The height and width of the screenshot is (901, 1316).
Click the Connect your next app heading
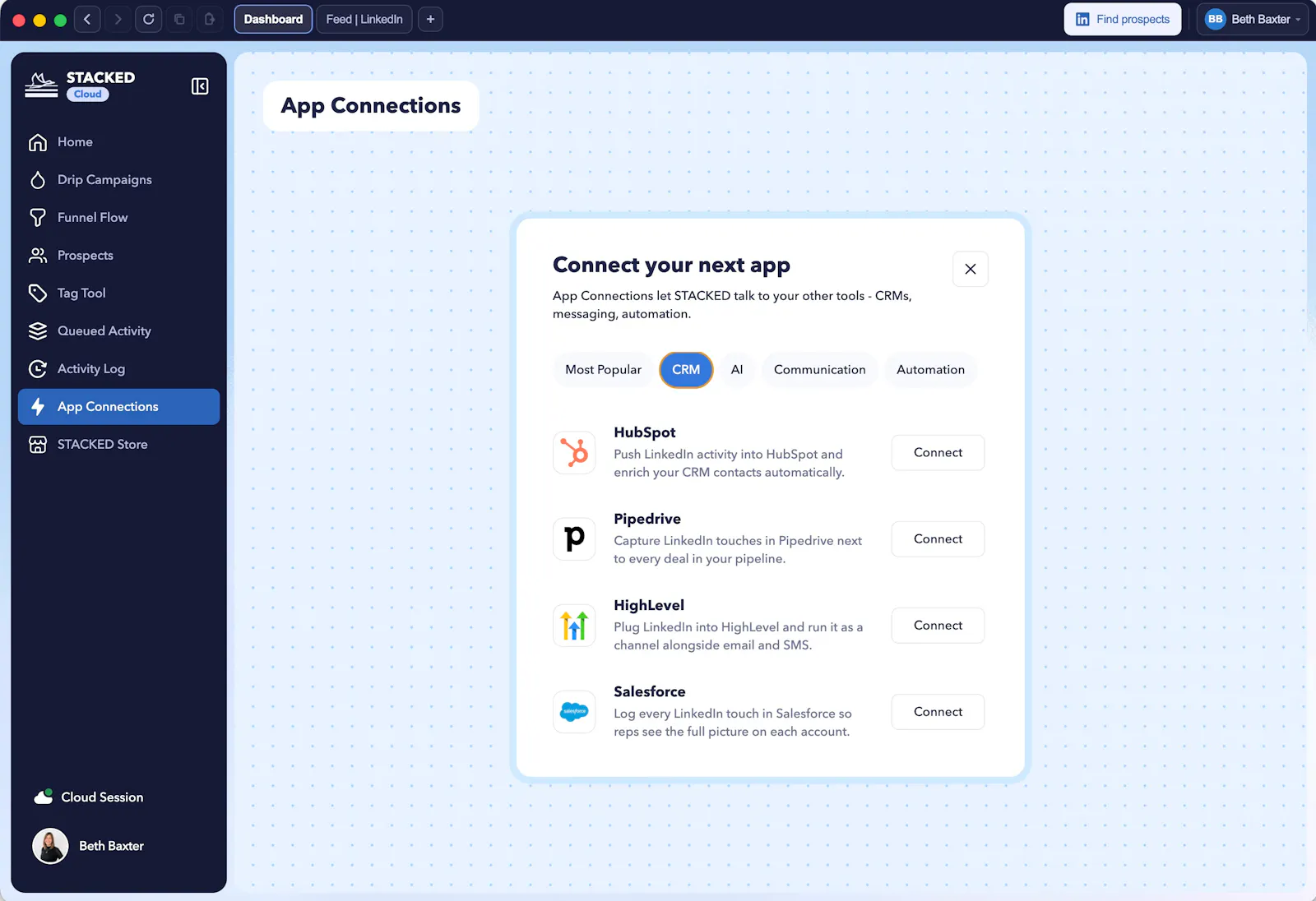tap(671, 265)
